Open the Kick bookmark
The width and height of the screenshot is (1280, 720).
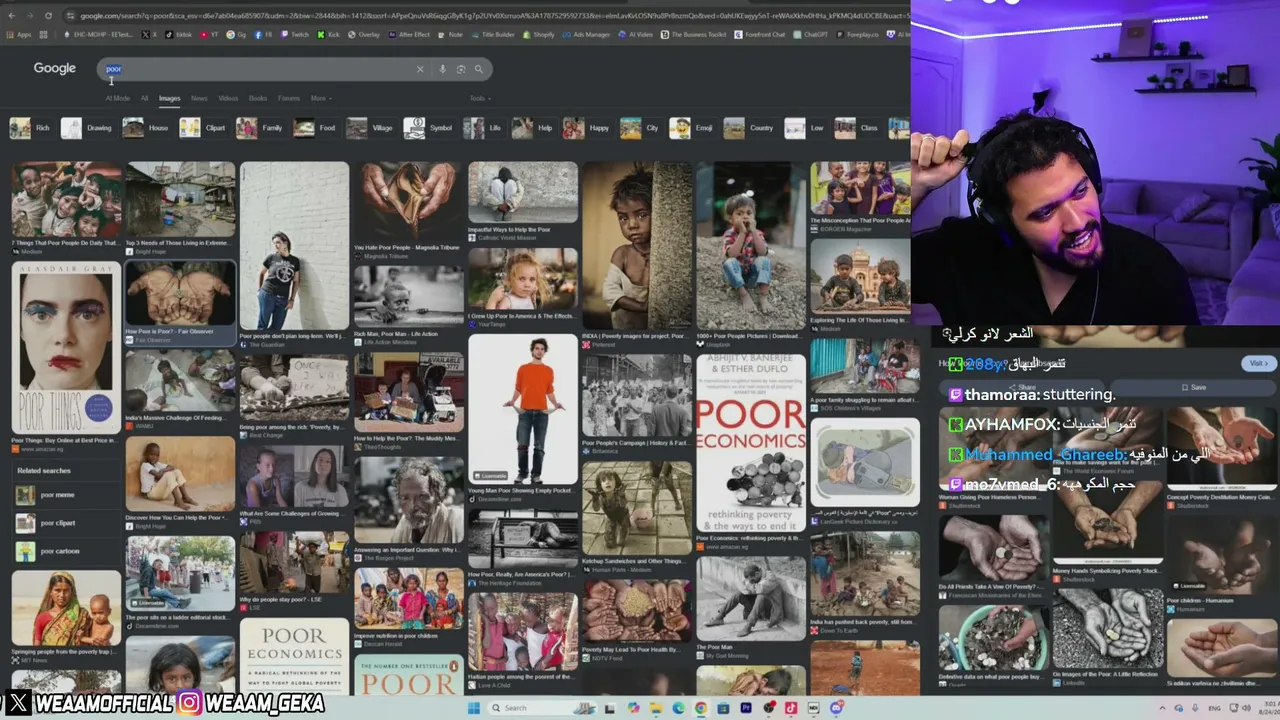point(329,34)
